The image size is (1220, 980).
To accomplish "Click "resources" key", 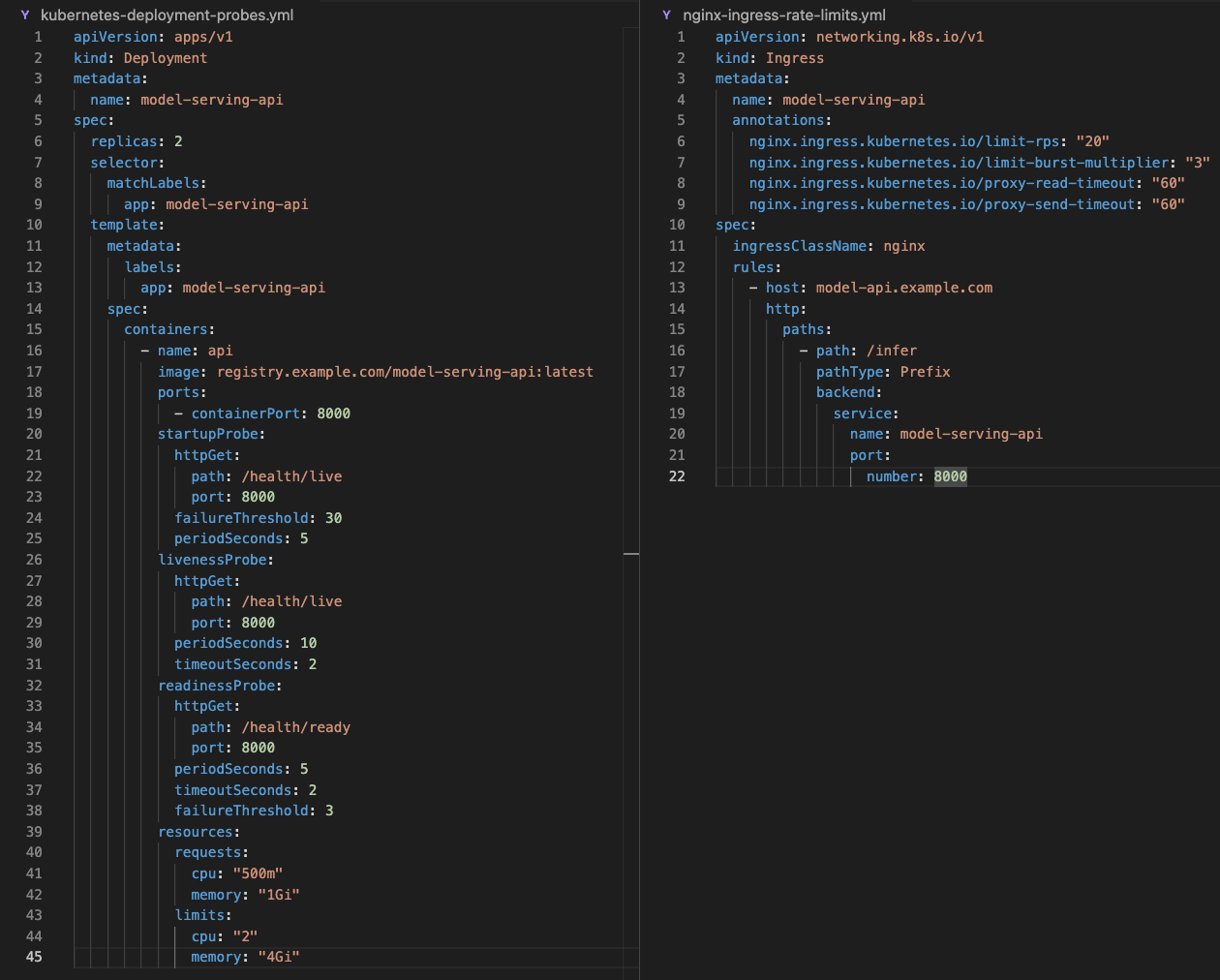I will pos(196,832).
